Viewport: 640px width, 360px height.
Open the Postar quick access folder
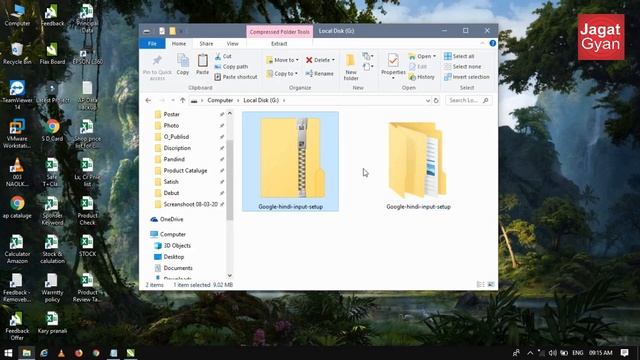[x=171, y=114]
